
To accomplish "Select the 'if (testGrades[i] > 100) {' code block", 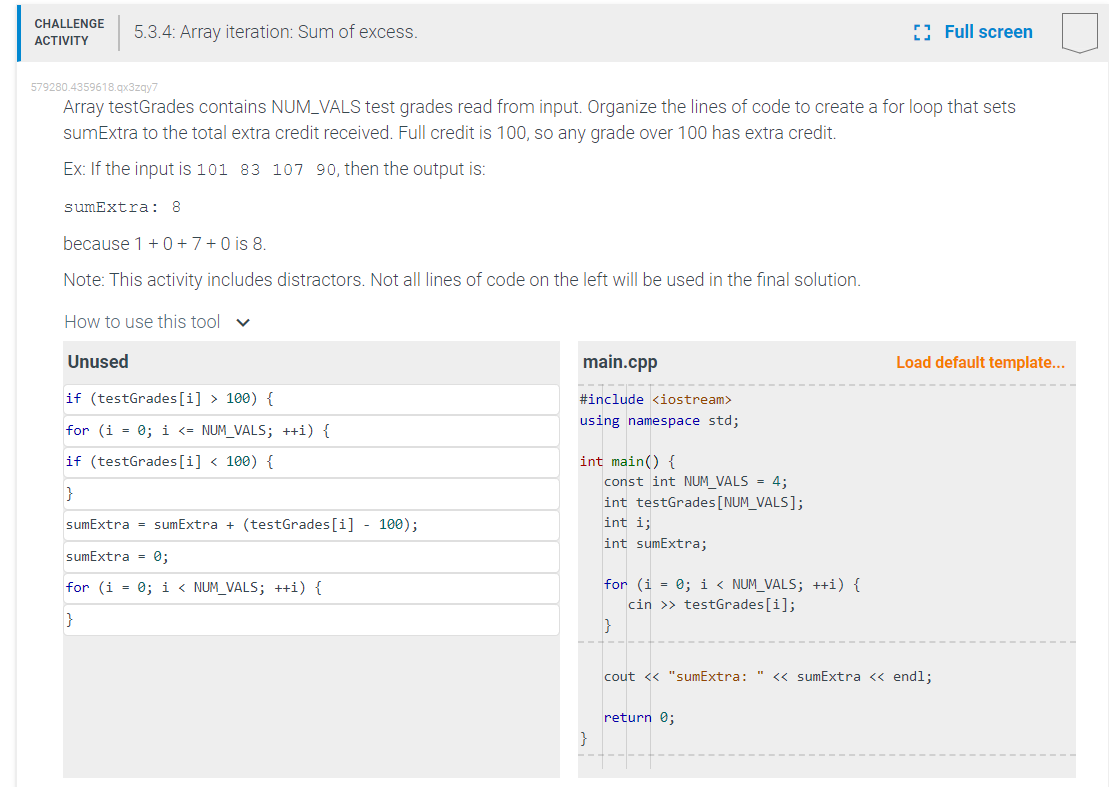I will [310, 399].
